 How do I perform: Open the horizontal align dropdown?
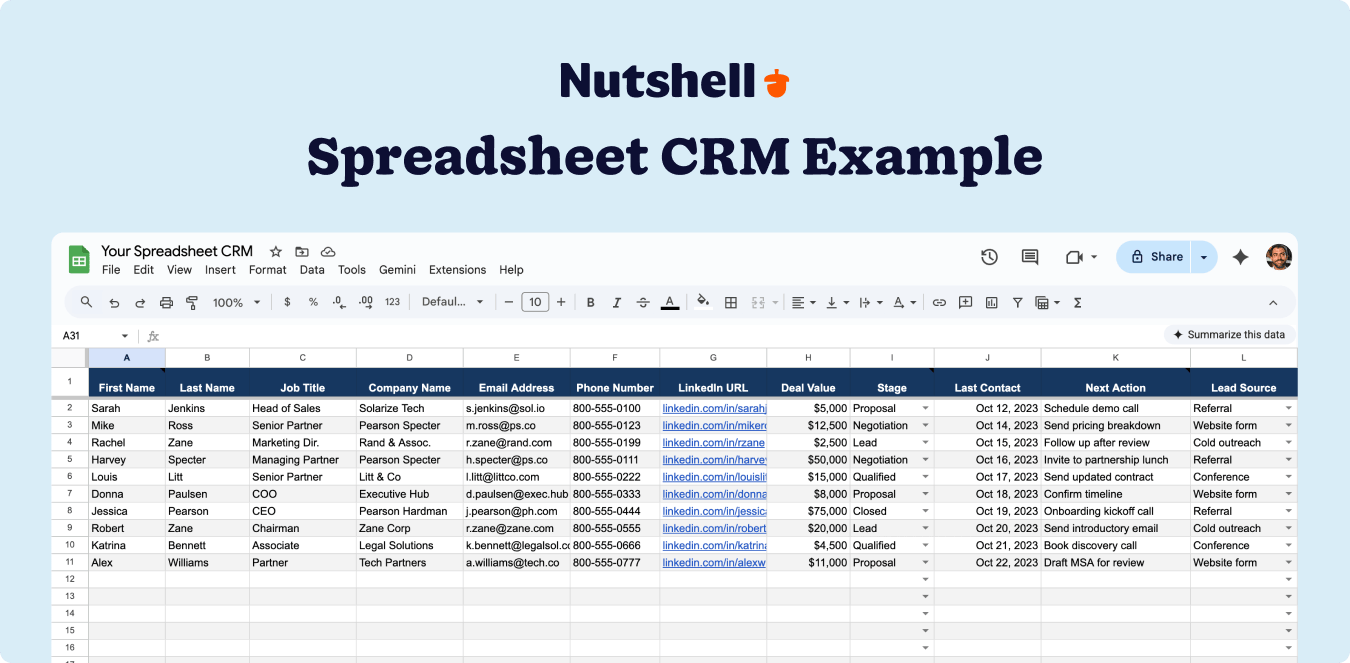(804, 302)
